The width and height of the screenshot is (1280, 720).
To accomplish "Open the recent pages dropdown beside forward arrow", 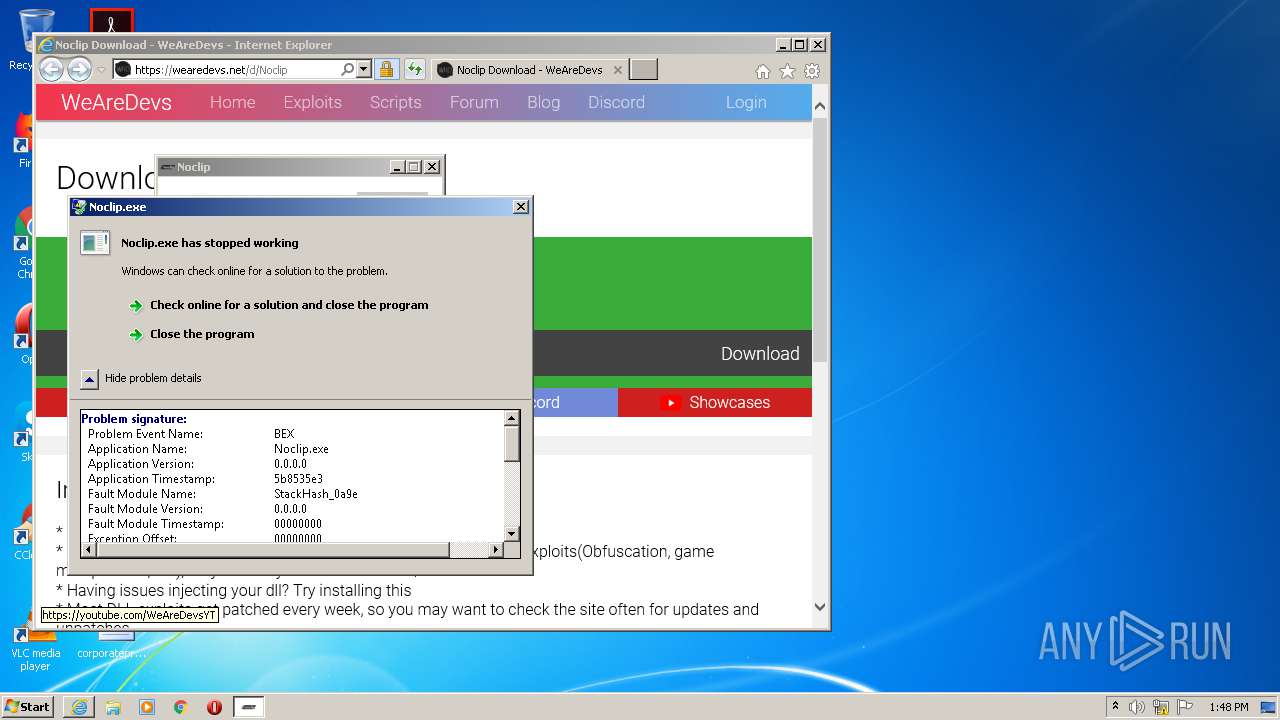I will [x=101, y=70].
